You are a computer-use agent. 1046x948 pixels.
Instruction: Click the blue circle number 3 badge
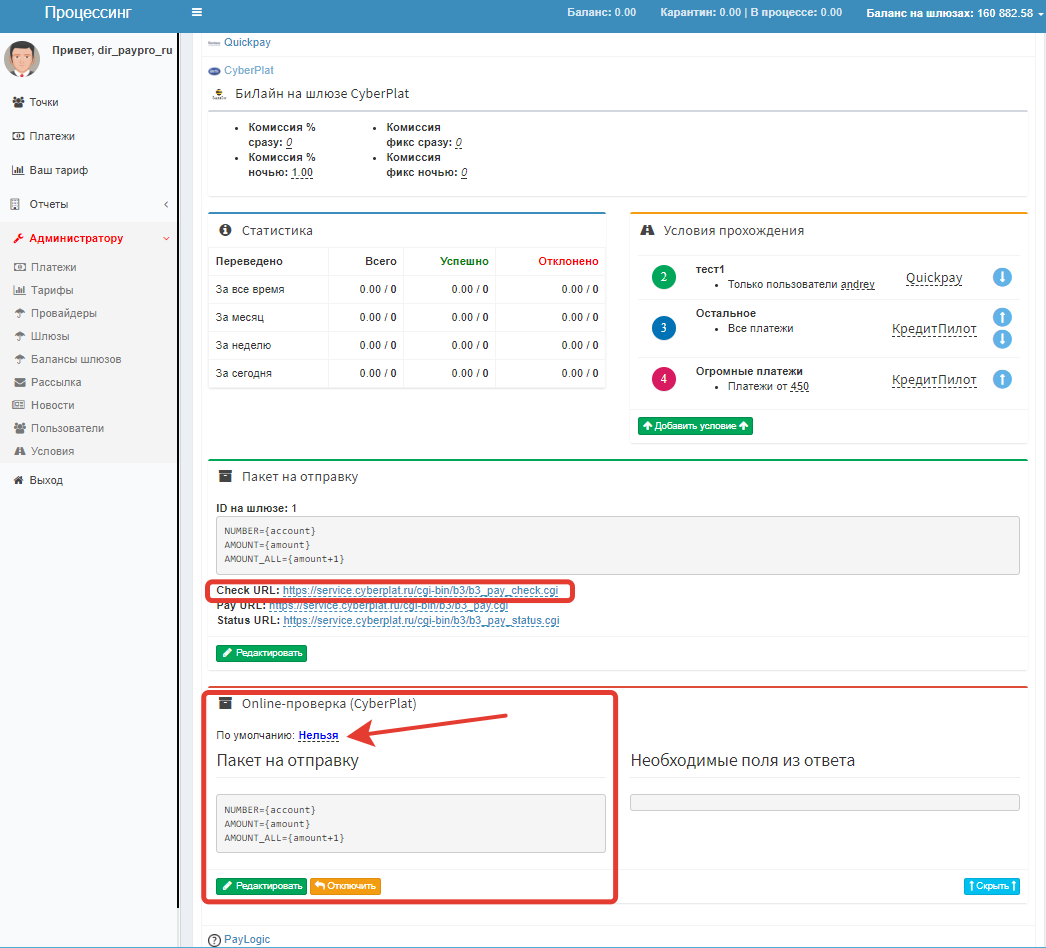coord(664,328)
